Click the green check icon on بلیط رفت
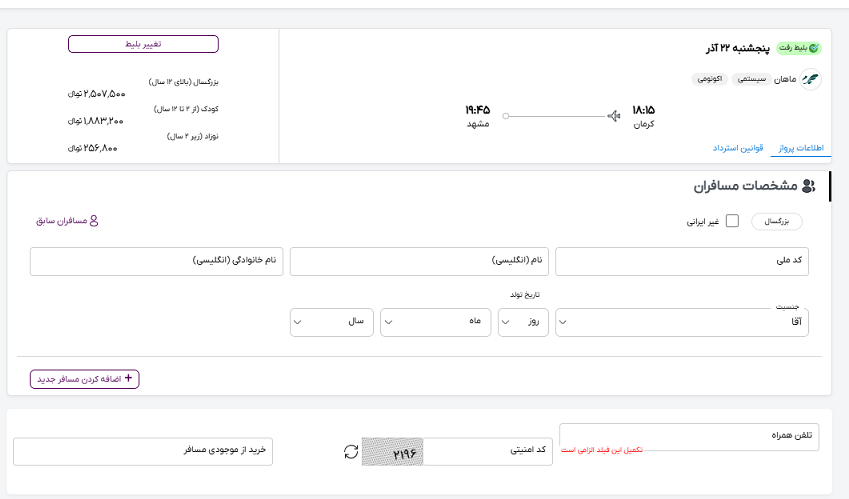This screenshot has height=499, width=849. pos(814,48)
